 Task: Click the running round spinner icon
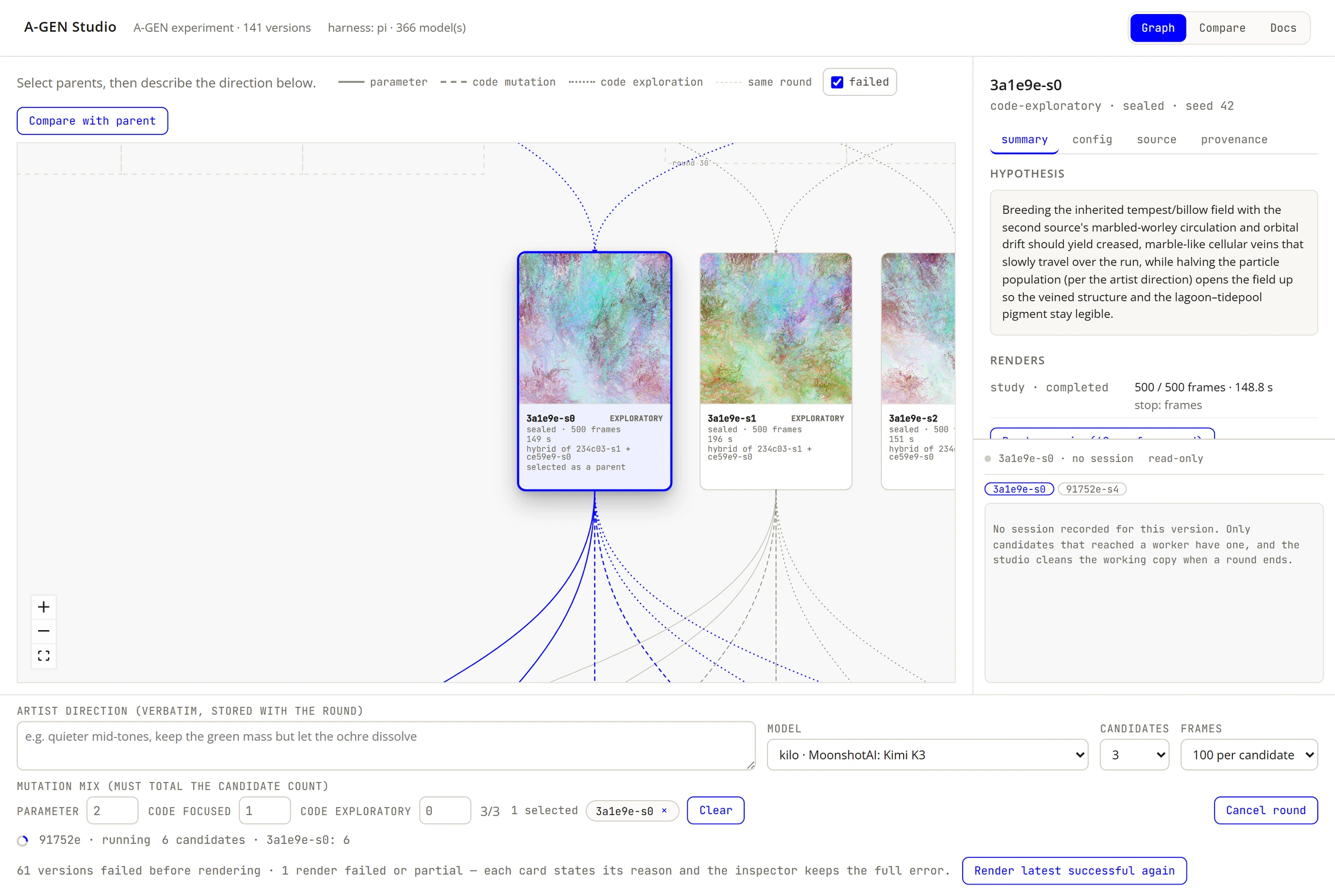pos(23,841)
